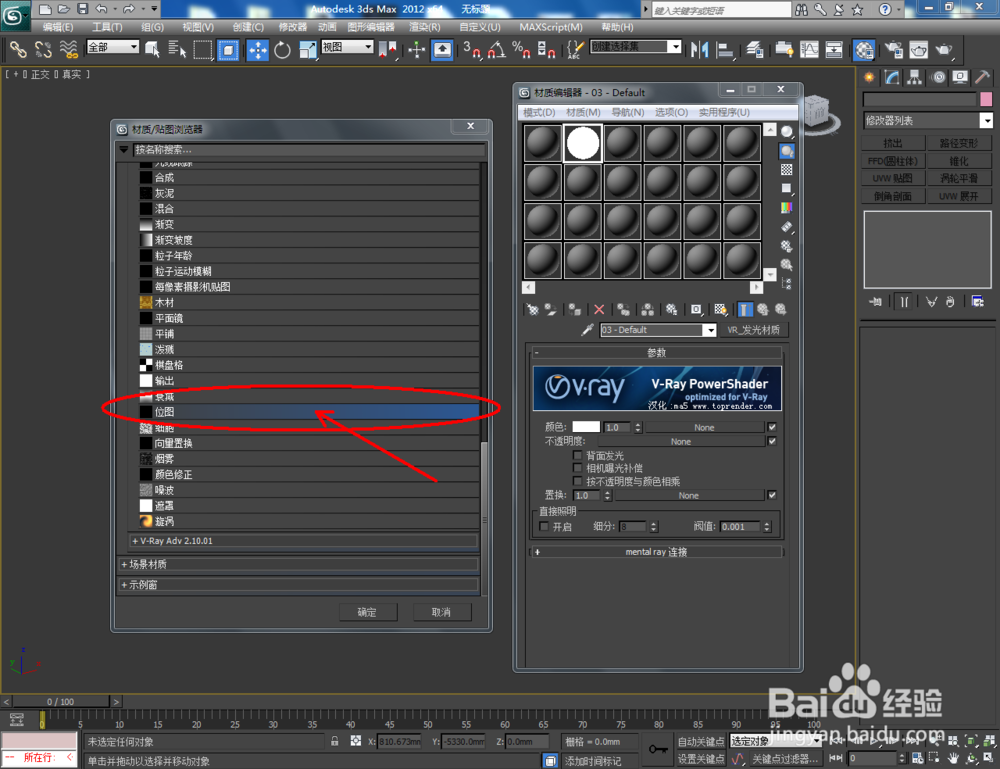Select the Scale tool in main toolbar
Screen dimensions: 1000x769
point(307,50)
